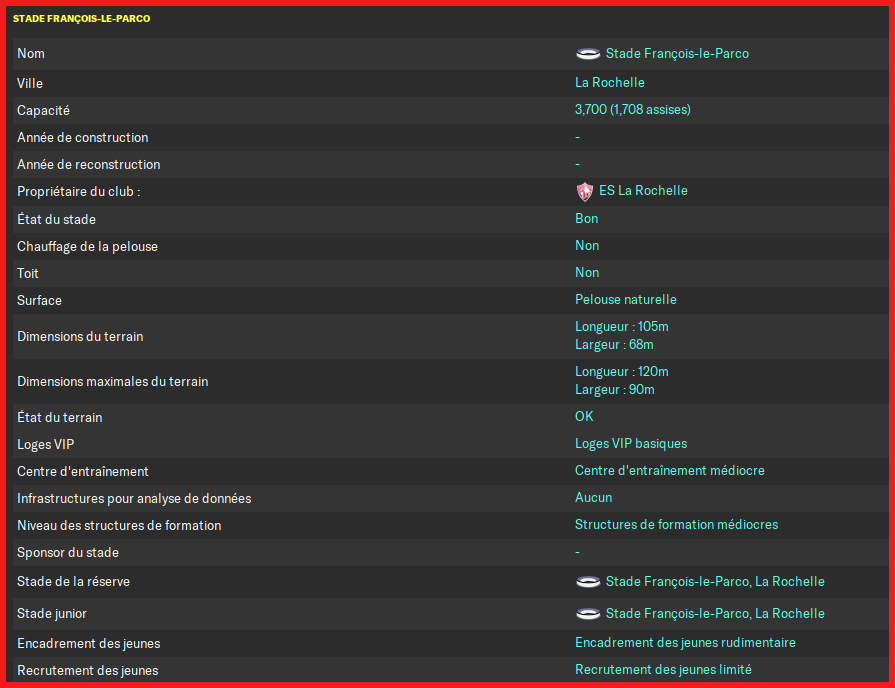Viewport: 895px width, 688px height.
Task: Click the capacity value 3,700 (1,708 assises)
Action: [x=632, y=110]
